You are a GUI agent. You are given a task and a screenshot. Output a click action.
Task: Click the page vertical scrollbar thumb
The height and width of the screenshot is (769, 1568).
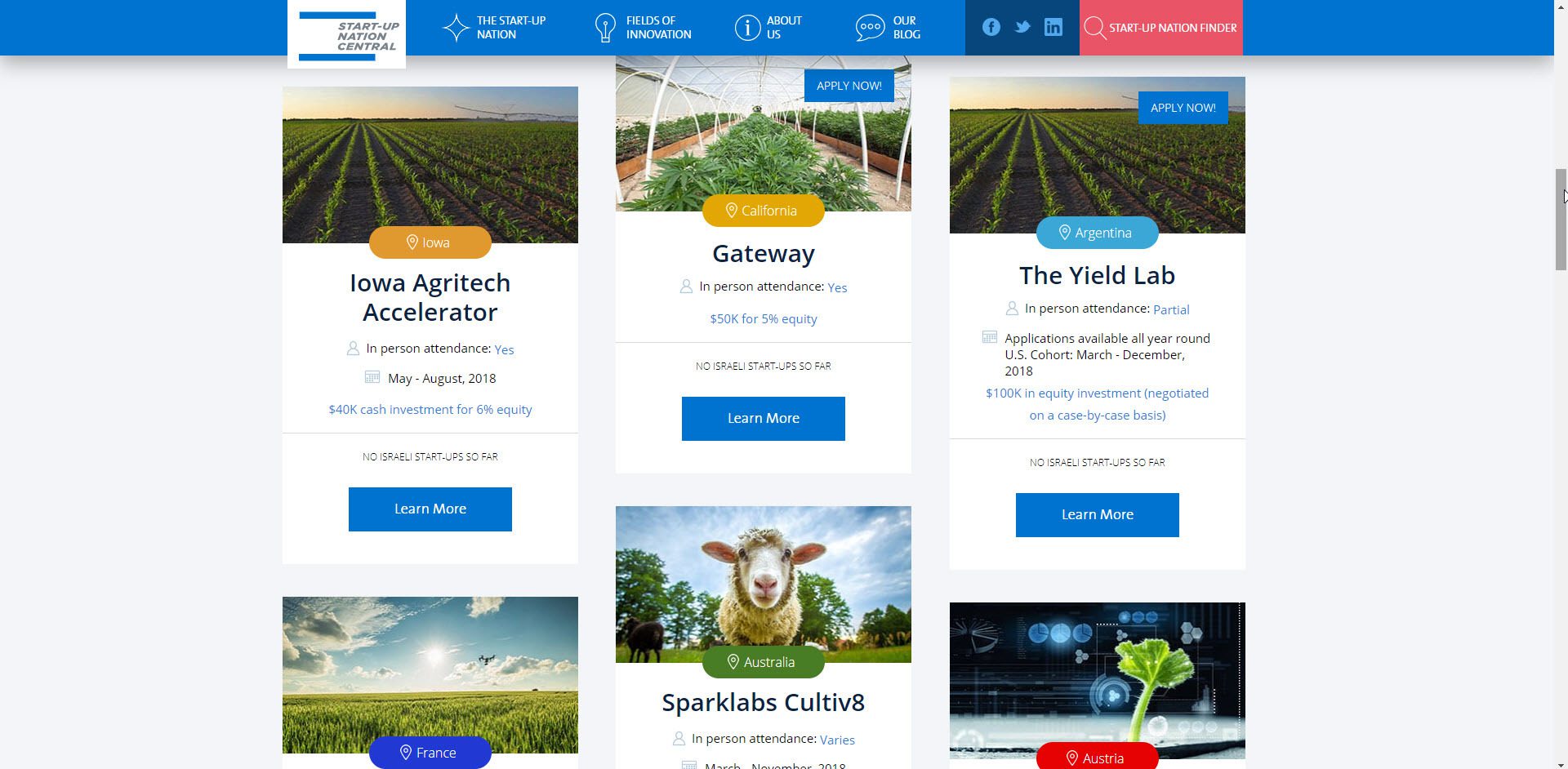click(1561, 219)
